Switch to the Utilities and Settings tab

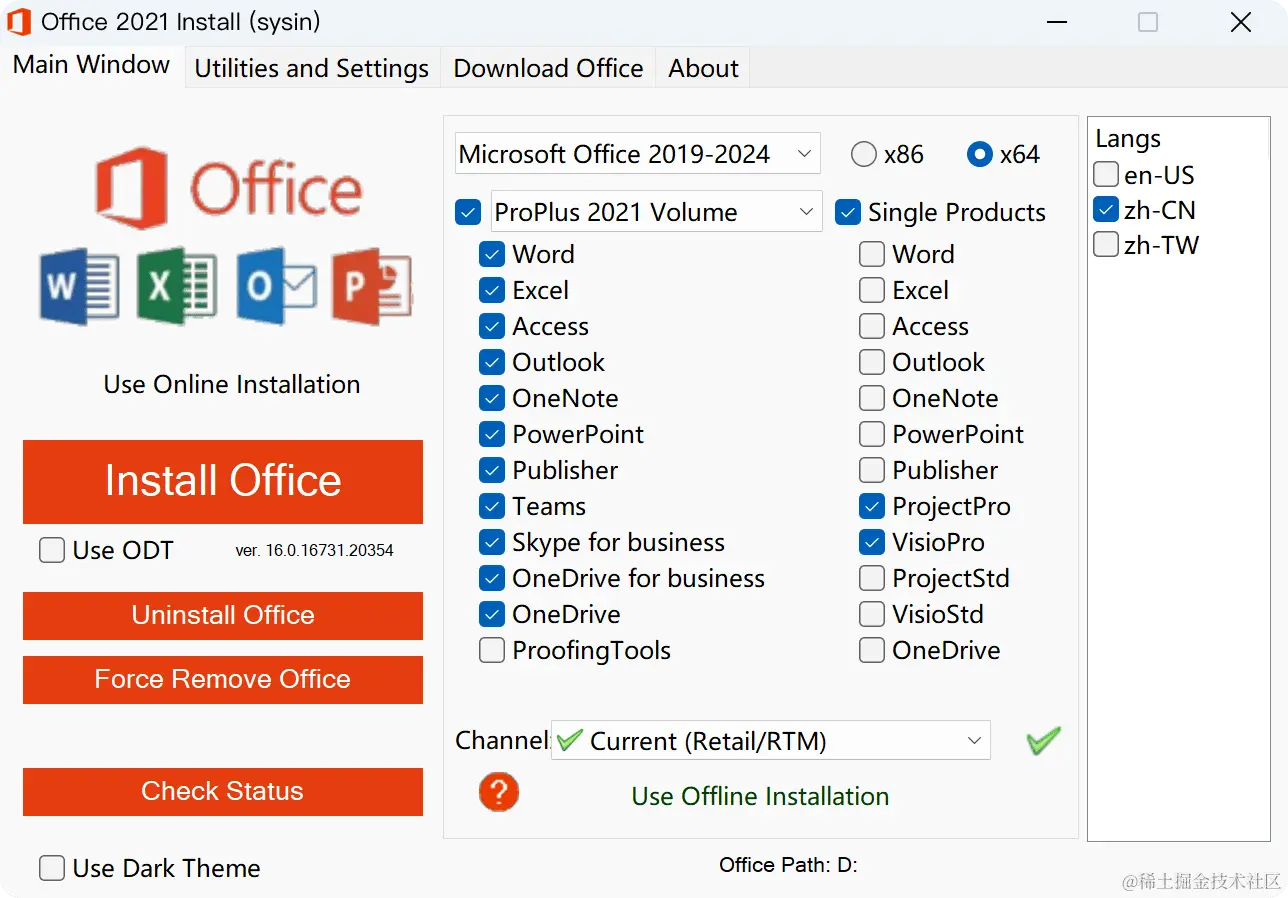tap(311, 68)
